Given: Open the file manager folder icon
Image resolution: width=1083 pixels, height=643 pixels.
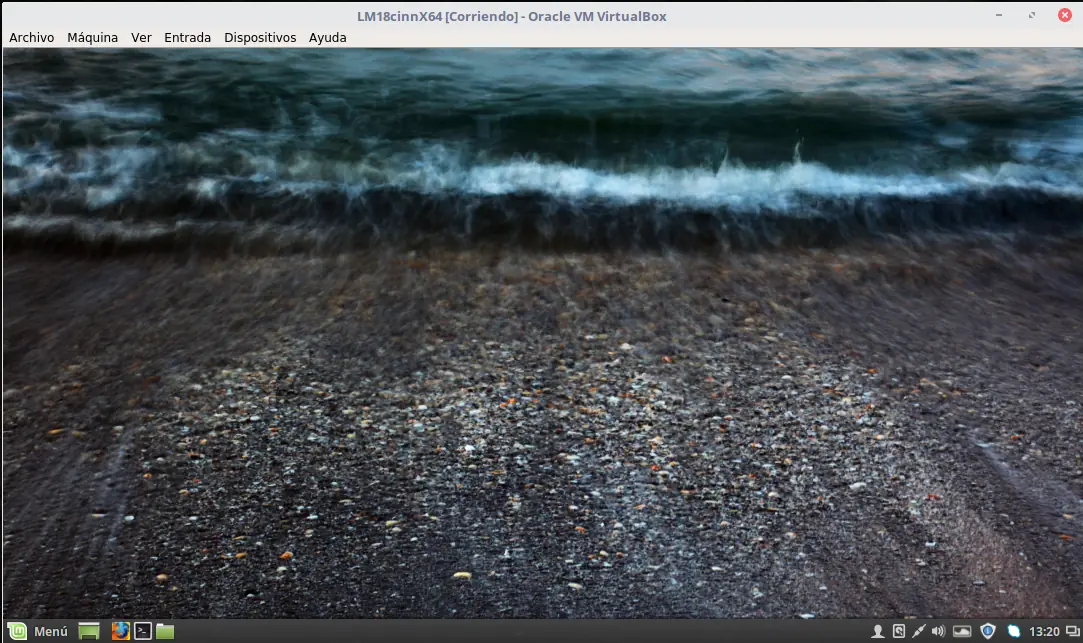Looking at the screenshot, I should 165,631.
